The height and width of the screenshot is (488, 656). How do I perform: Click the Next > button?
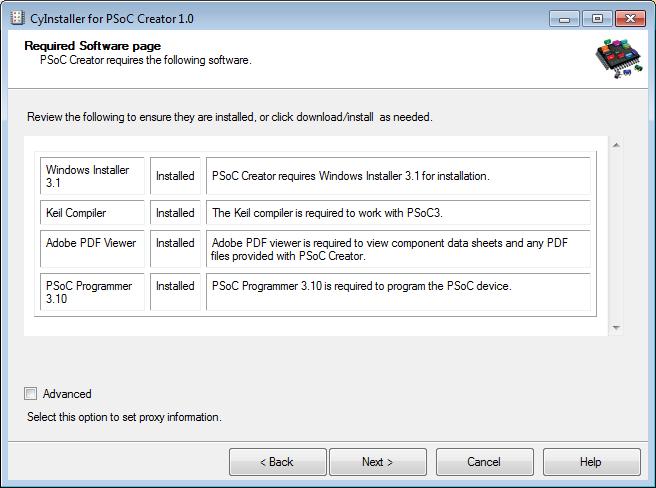[378, 462]
